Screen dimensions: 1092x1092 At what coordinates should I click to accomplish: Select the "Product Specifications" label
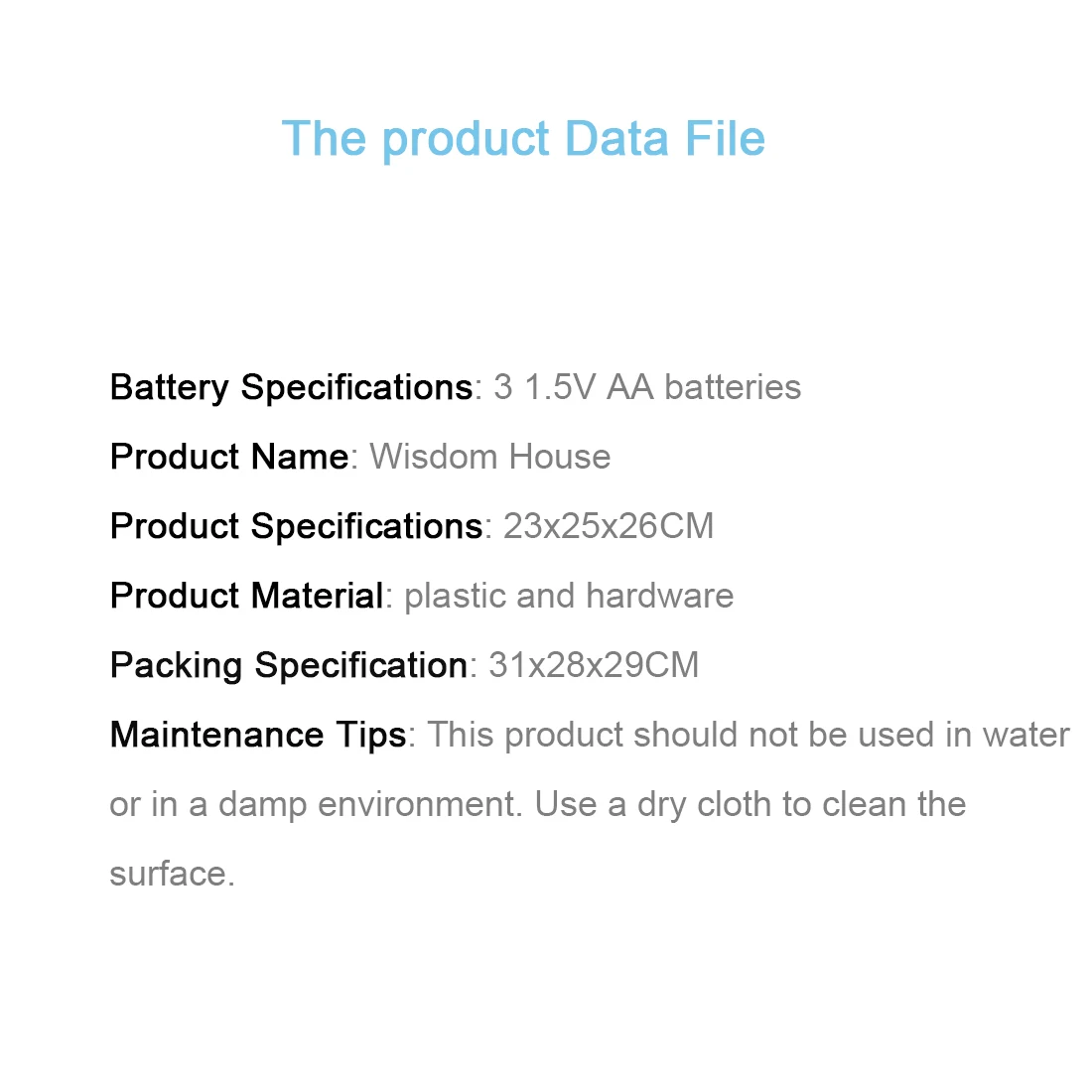296,526
